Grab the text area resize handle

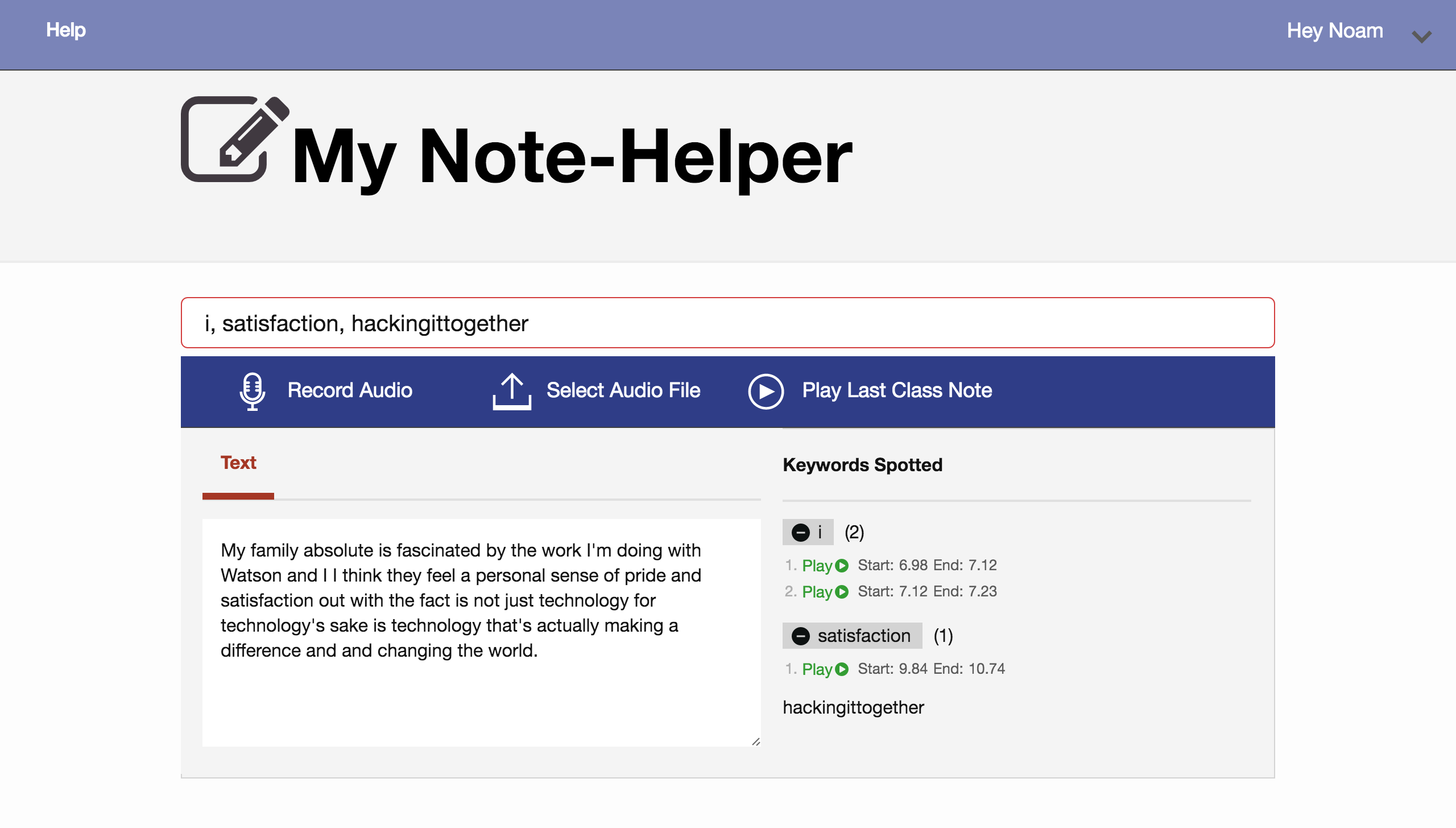[x=756, y=742]
